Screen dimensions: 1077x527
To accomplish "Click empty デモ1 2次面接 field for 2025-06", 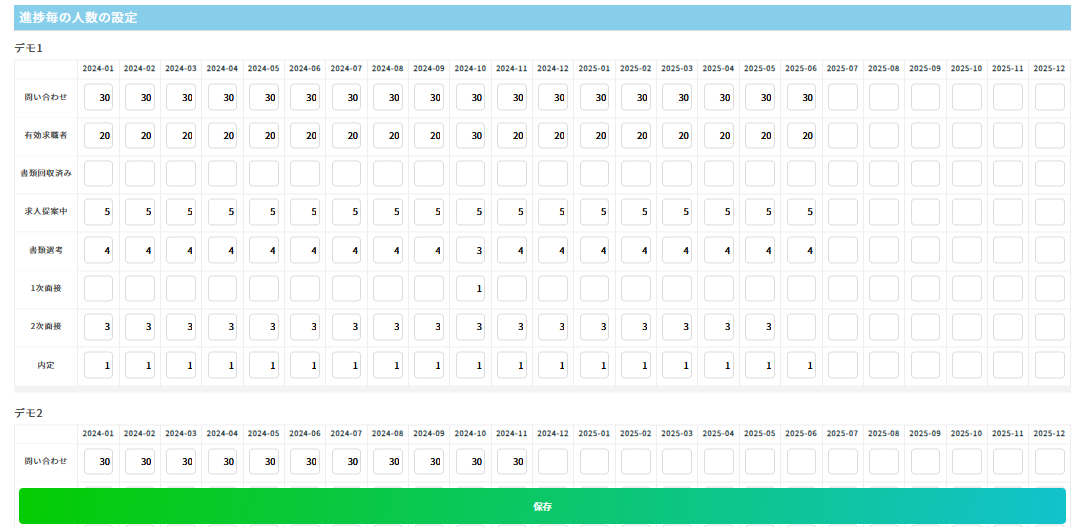I will (801, 327).
